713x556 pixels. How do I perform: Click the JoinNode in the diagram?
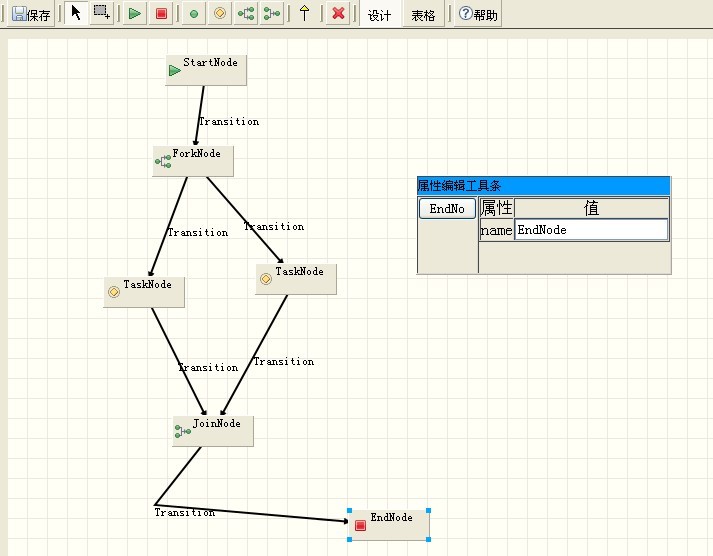(x=212, y=430)
